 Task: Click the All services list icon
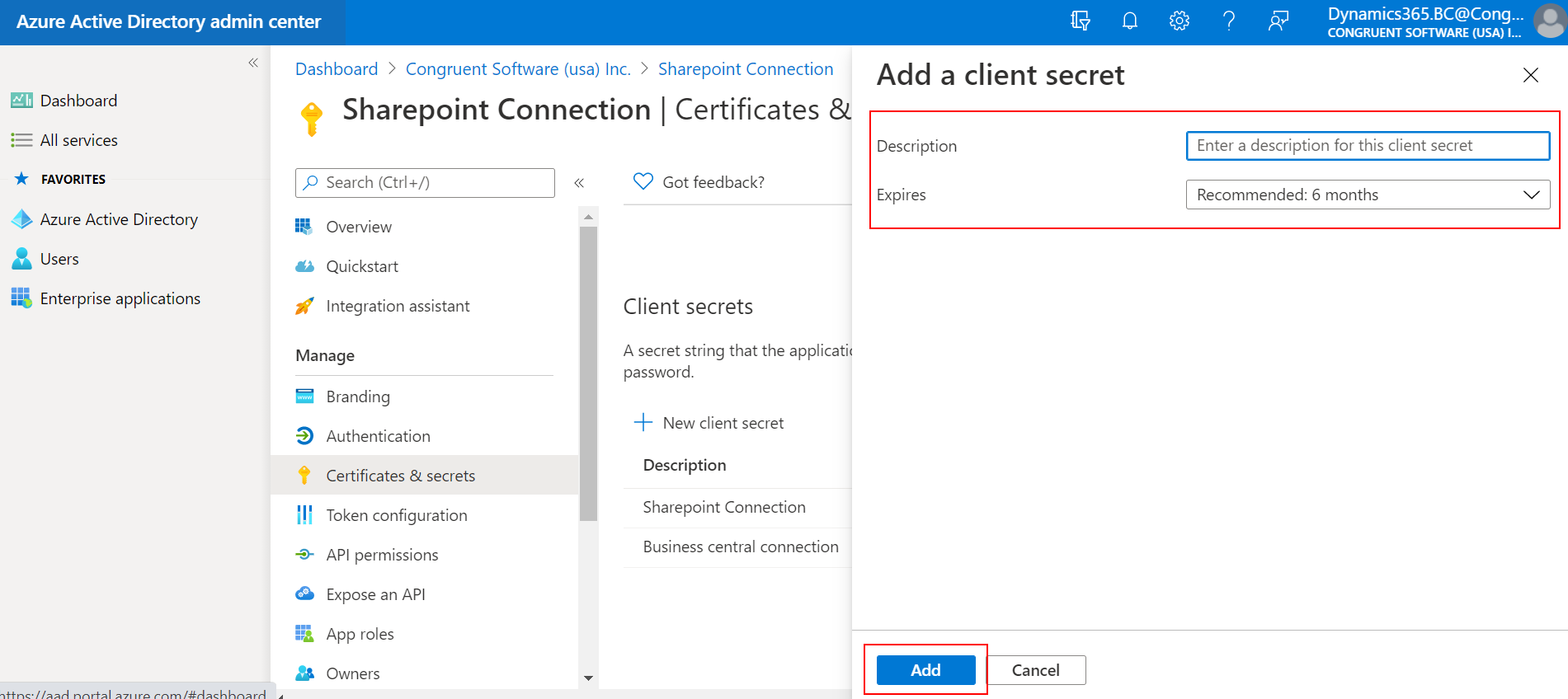(21, 140)
